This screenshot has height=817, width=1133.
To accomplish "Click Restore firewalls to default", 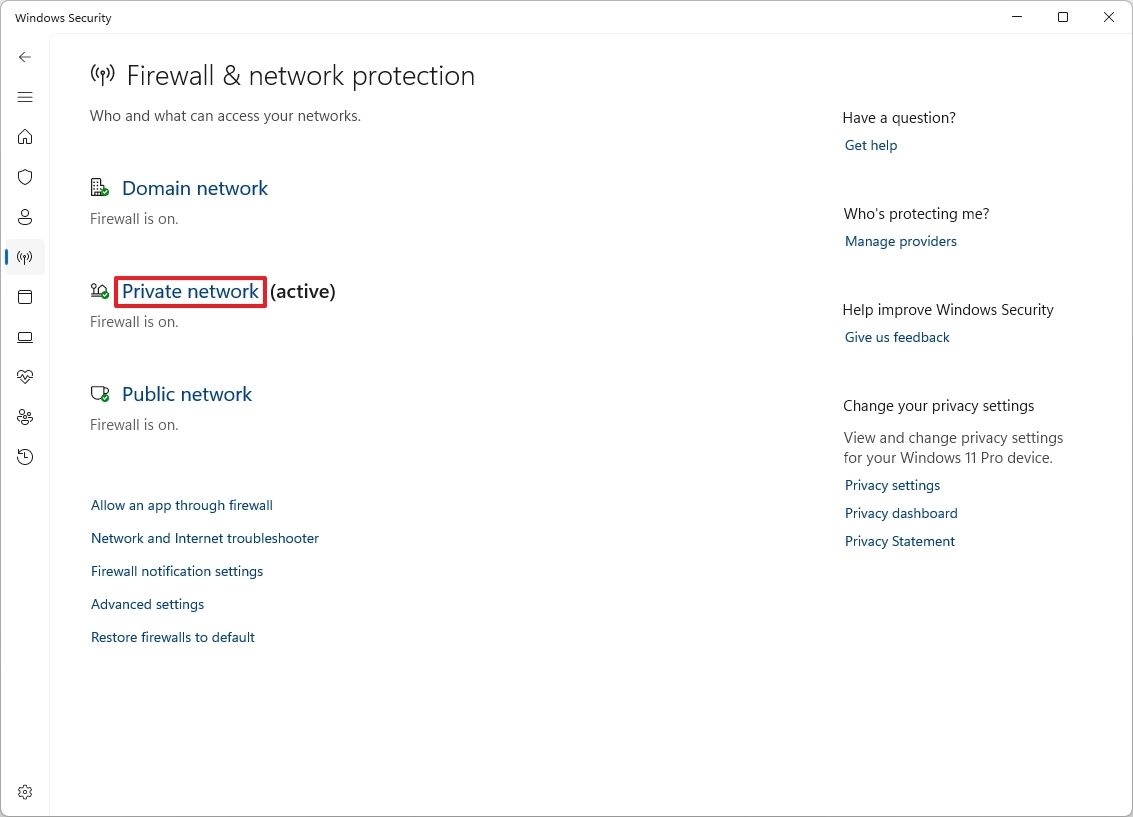I will pos(172,637).
